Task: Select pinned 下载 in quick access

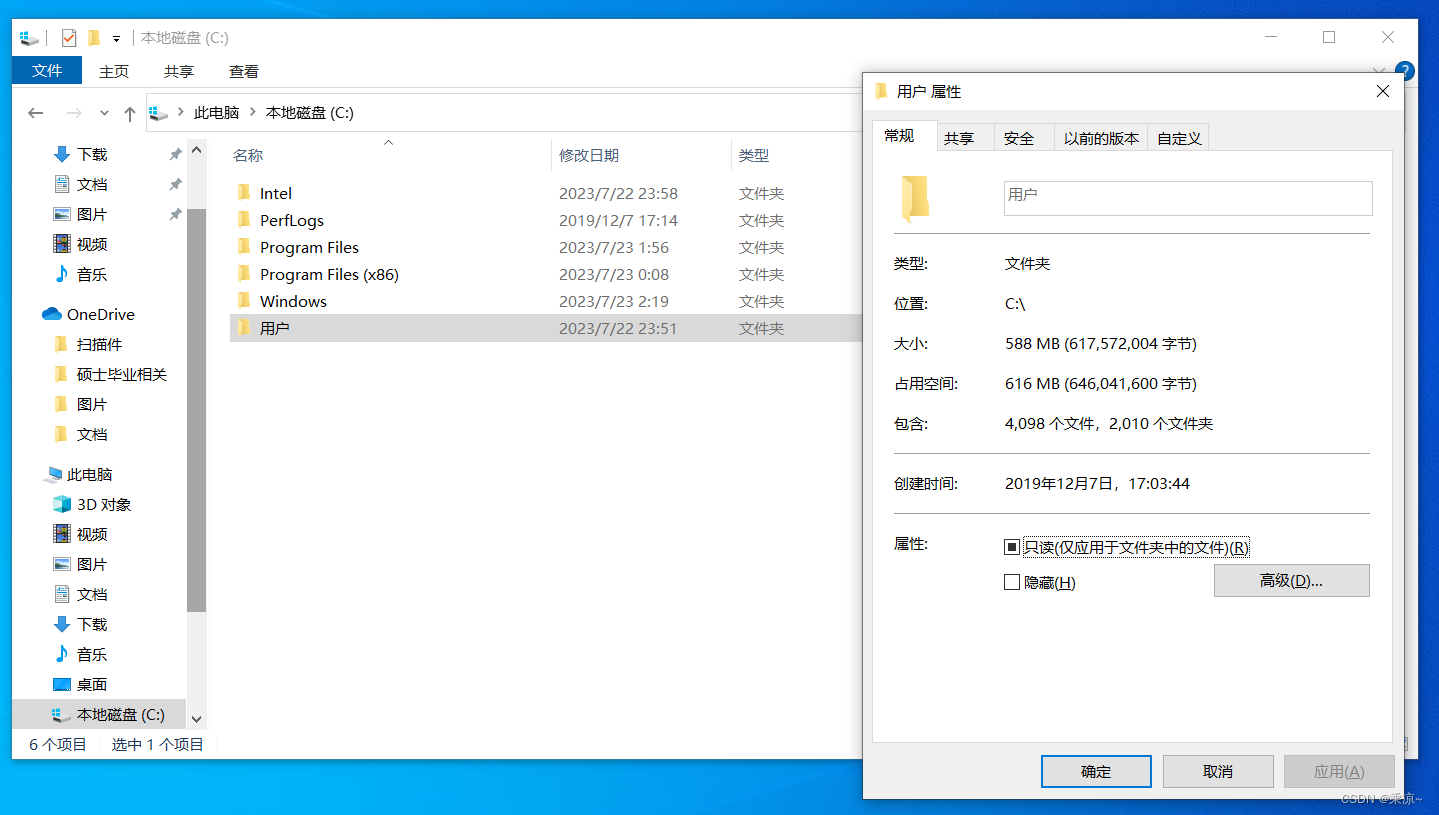Action: pos(92,154)
